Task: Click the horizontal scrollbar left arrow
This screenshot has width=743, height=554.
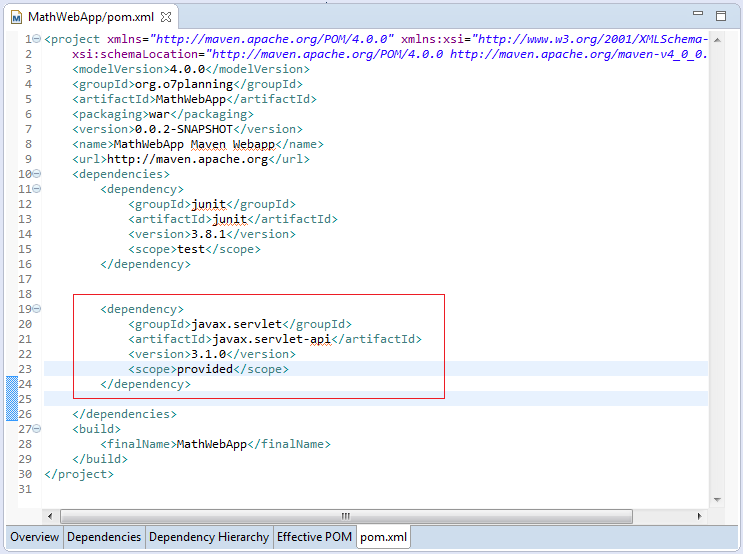Action: [x=50, y=516]
